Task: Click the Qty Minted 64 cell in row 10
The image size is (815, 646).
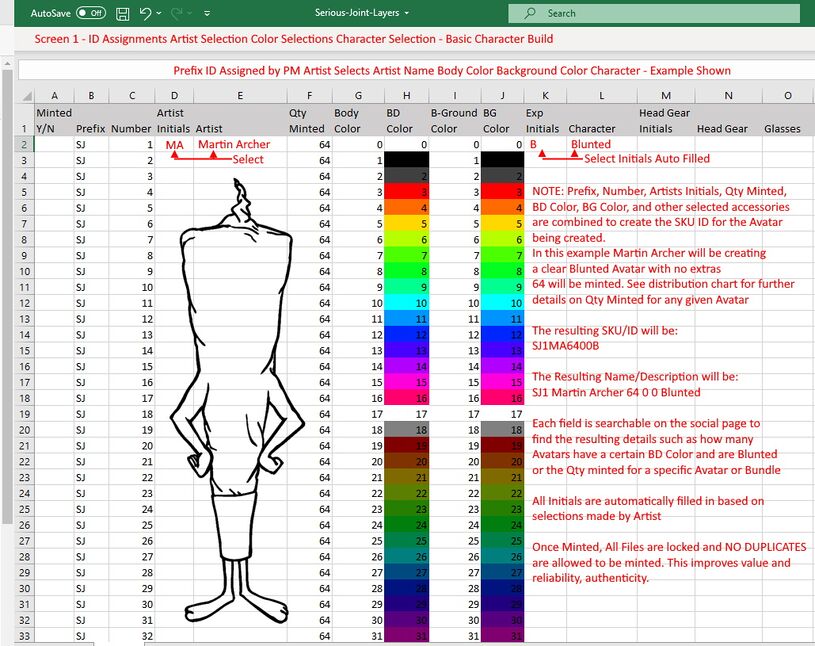Action: point(309,271)
